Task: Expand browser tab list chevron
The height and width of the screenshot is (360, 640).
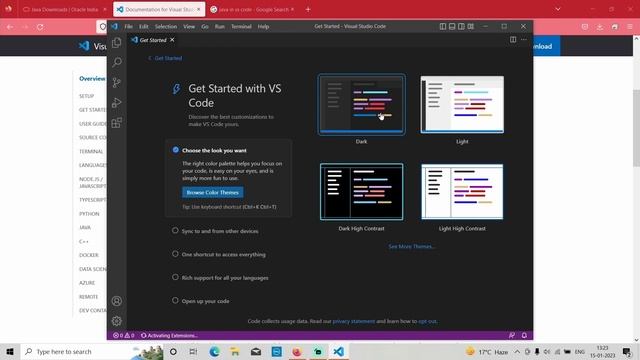Action: coord(558,9)
